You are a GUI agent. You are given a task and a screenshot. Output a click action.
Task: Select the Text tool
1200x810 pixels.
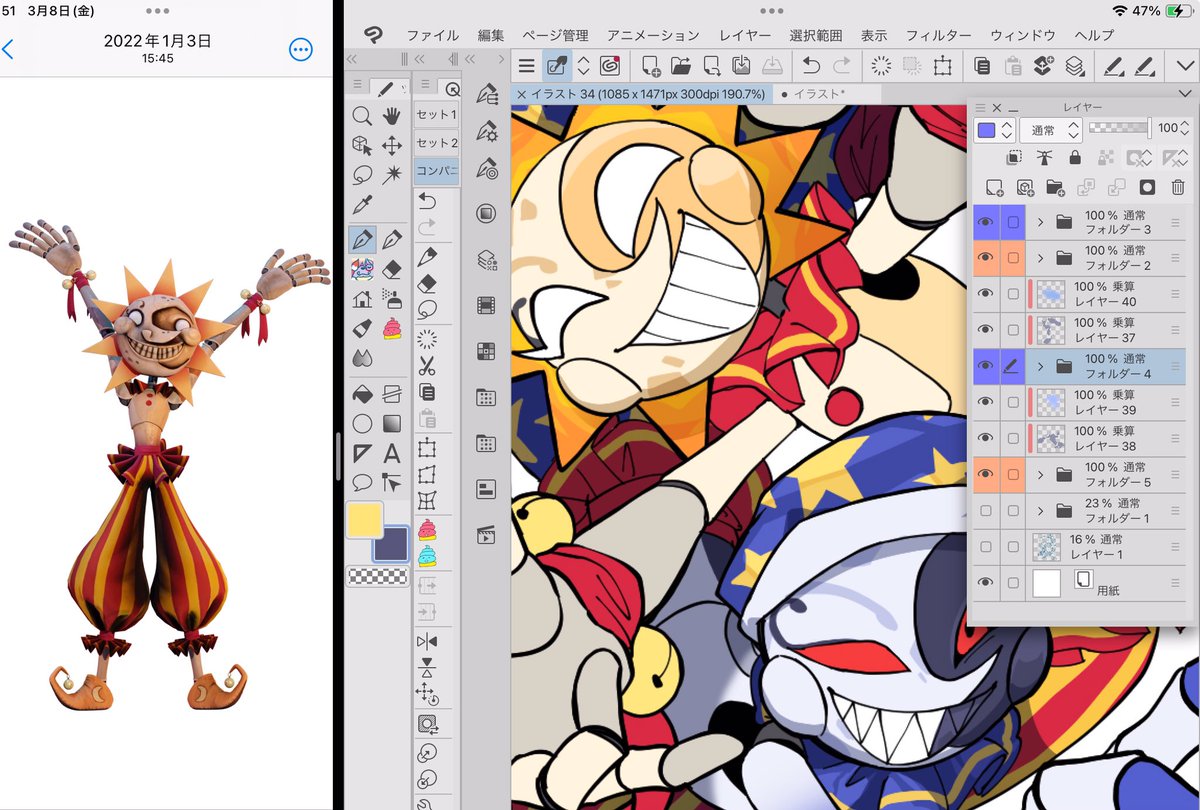392,452
